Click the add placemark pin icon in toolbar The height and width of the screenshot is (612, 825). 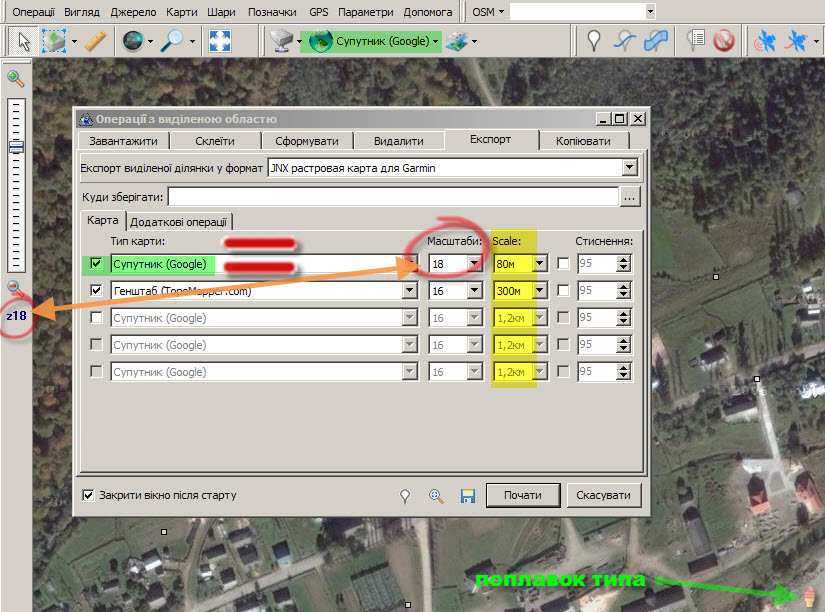click(x=594, y=41)
